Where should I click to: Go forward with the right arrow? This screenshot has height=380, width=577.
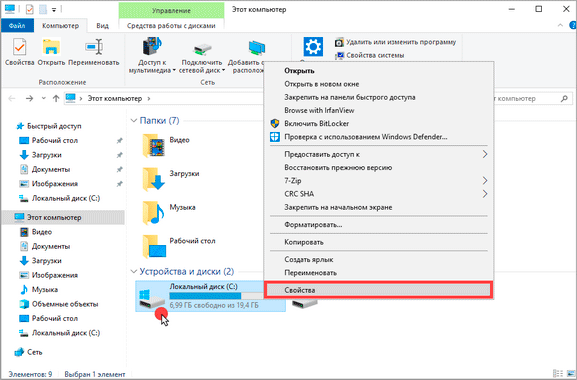29,98
